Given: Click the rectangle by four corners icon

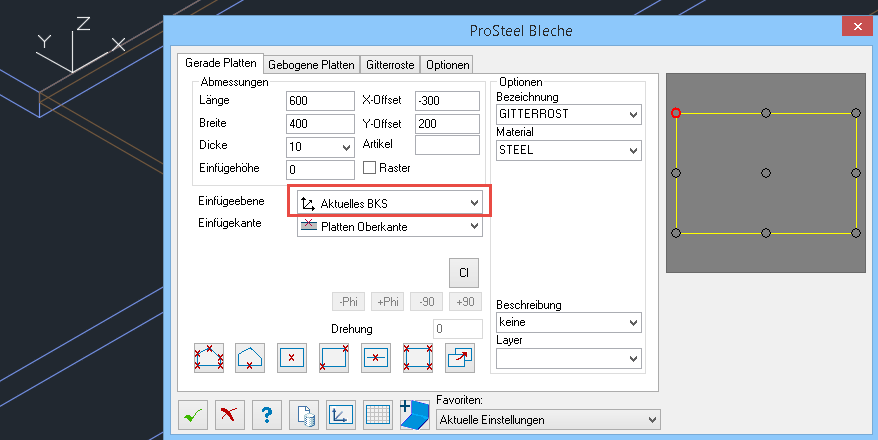Looking at the screenshot, I should click(x=418, y=358).
